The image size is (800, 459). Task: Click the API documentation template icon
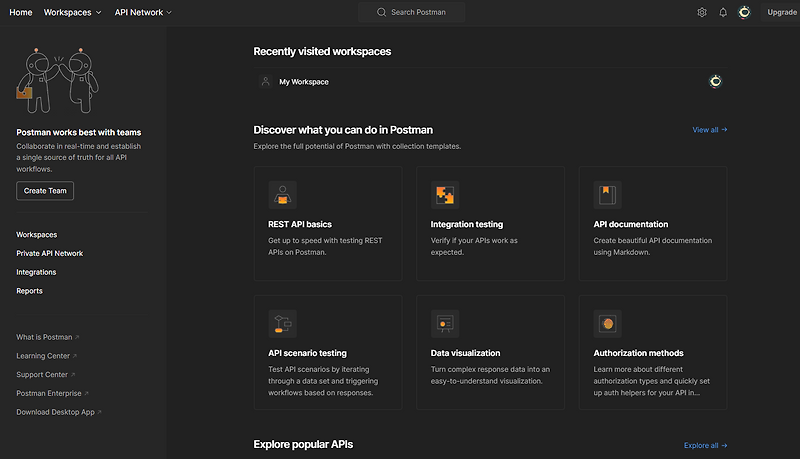(x=607, y=194)
